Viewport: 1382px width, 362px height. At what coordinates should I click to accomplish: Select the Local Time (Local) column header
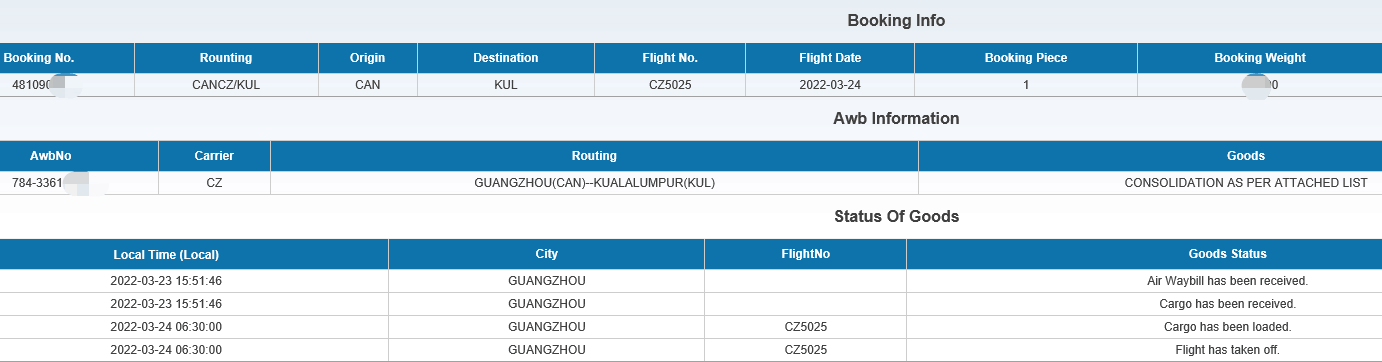166,254
